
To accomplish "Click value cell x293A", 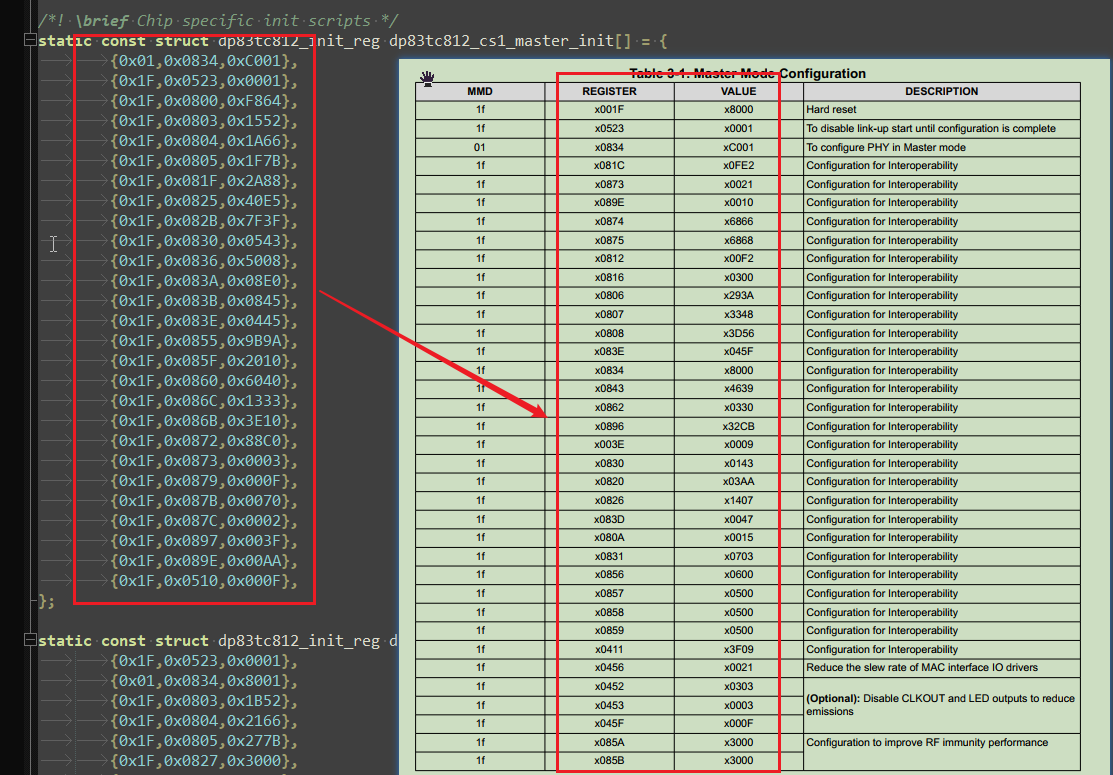I will (x=738, y=295).
